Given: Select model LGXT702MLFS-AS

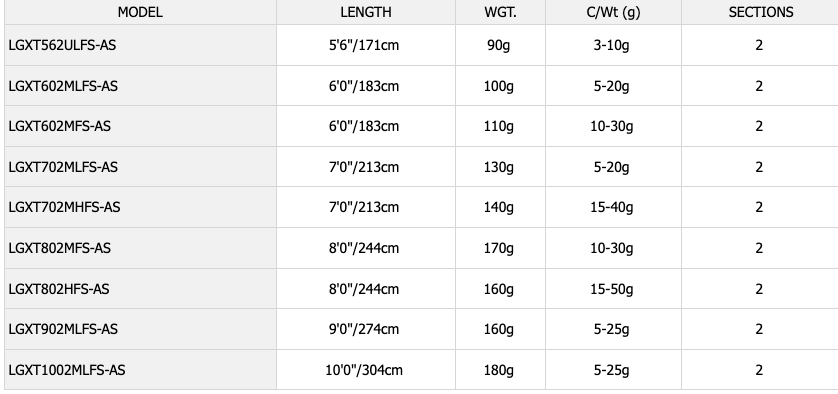Looking at the screenshot, I should pos(63,167).
